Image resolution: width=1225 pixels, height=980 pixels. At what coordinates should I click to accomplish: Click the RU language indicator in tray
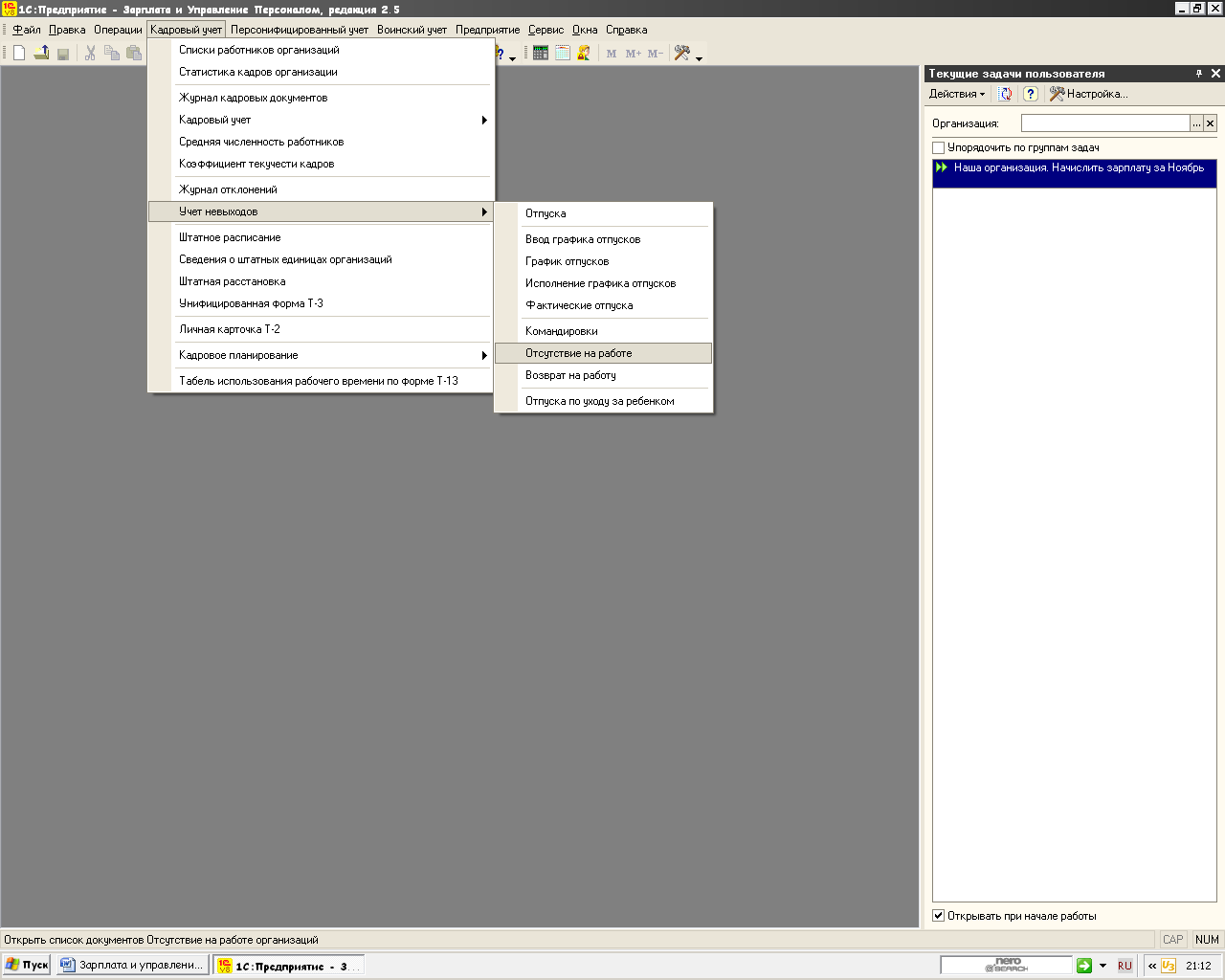1125,966
